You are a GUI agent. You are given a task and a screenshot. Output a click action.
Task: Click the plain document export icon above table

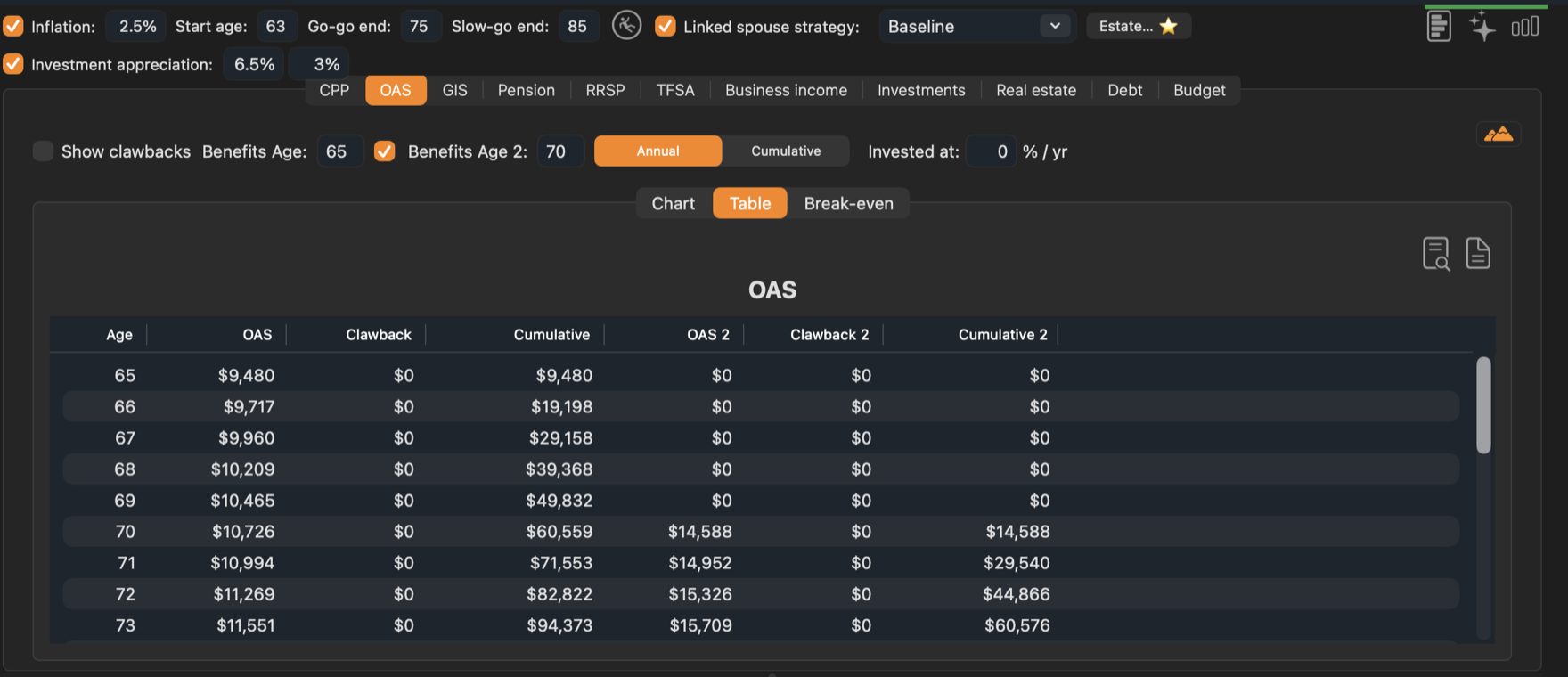(x=1478, y=253)
